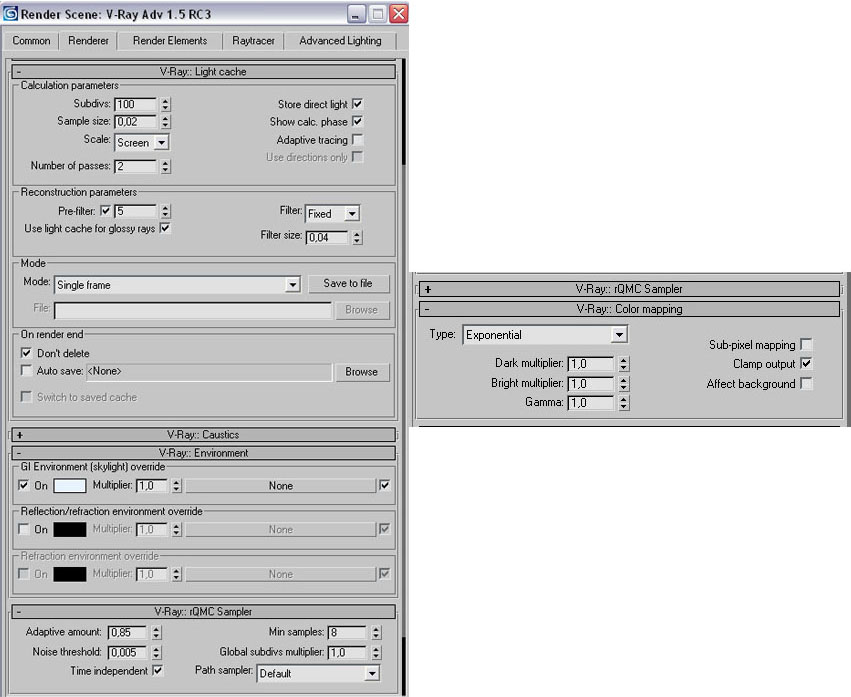Click the Sample size spinner arrows
This screenshot has height=697, width=851.
pos(166,122)
